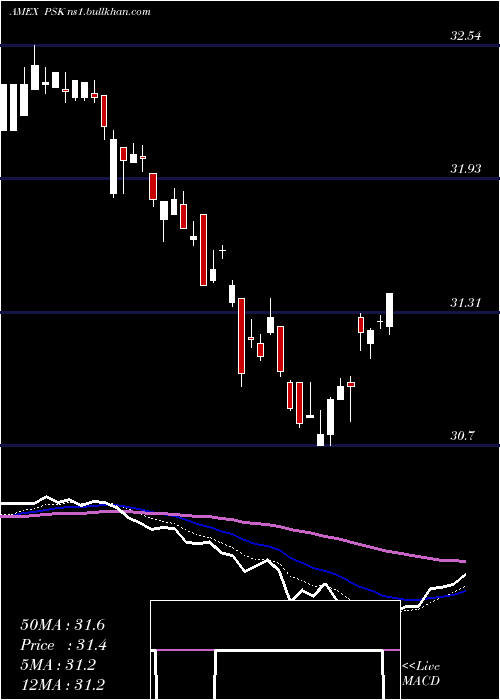
Task: Click the 31.31 price level label
Action: click(466, 303)
